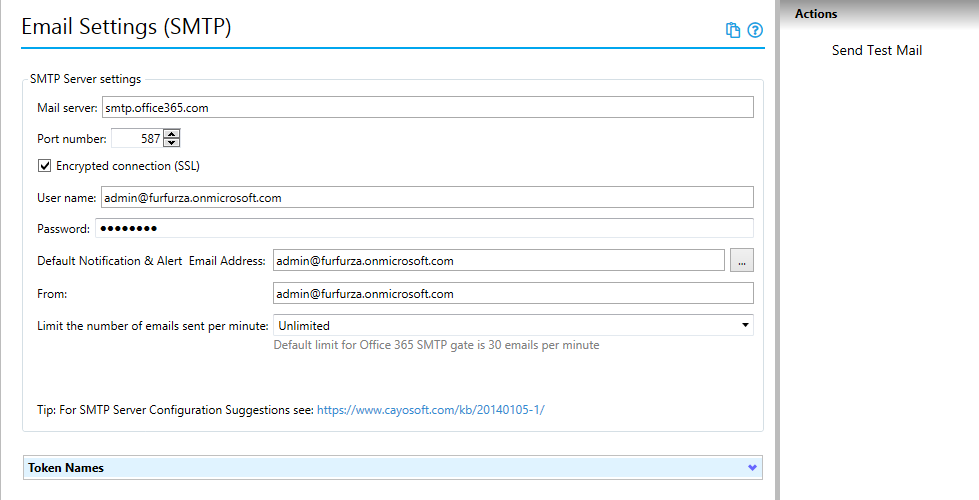Viewport: 979px width, 500px height.
Task: Increase port number with up spinner arrow
Action: (x=172, y=134)
